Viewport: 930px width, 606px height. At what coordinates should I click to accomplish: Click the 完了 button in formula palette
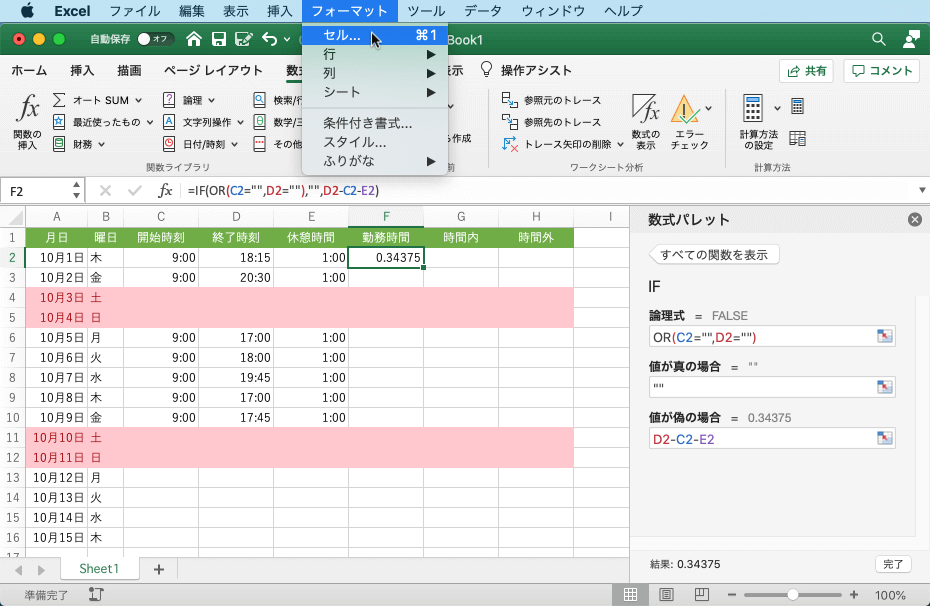893,564
